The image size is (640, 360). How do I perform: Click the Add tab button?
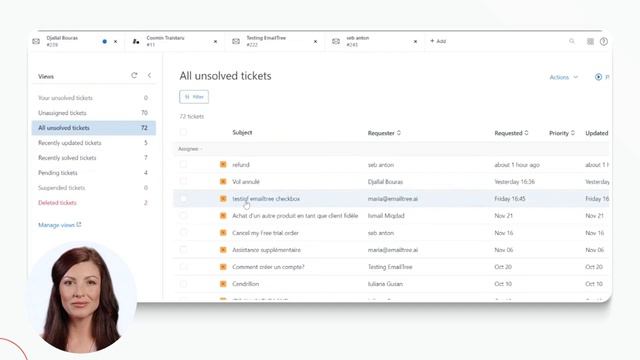[x=438, y=41]
